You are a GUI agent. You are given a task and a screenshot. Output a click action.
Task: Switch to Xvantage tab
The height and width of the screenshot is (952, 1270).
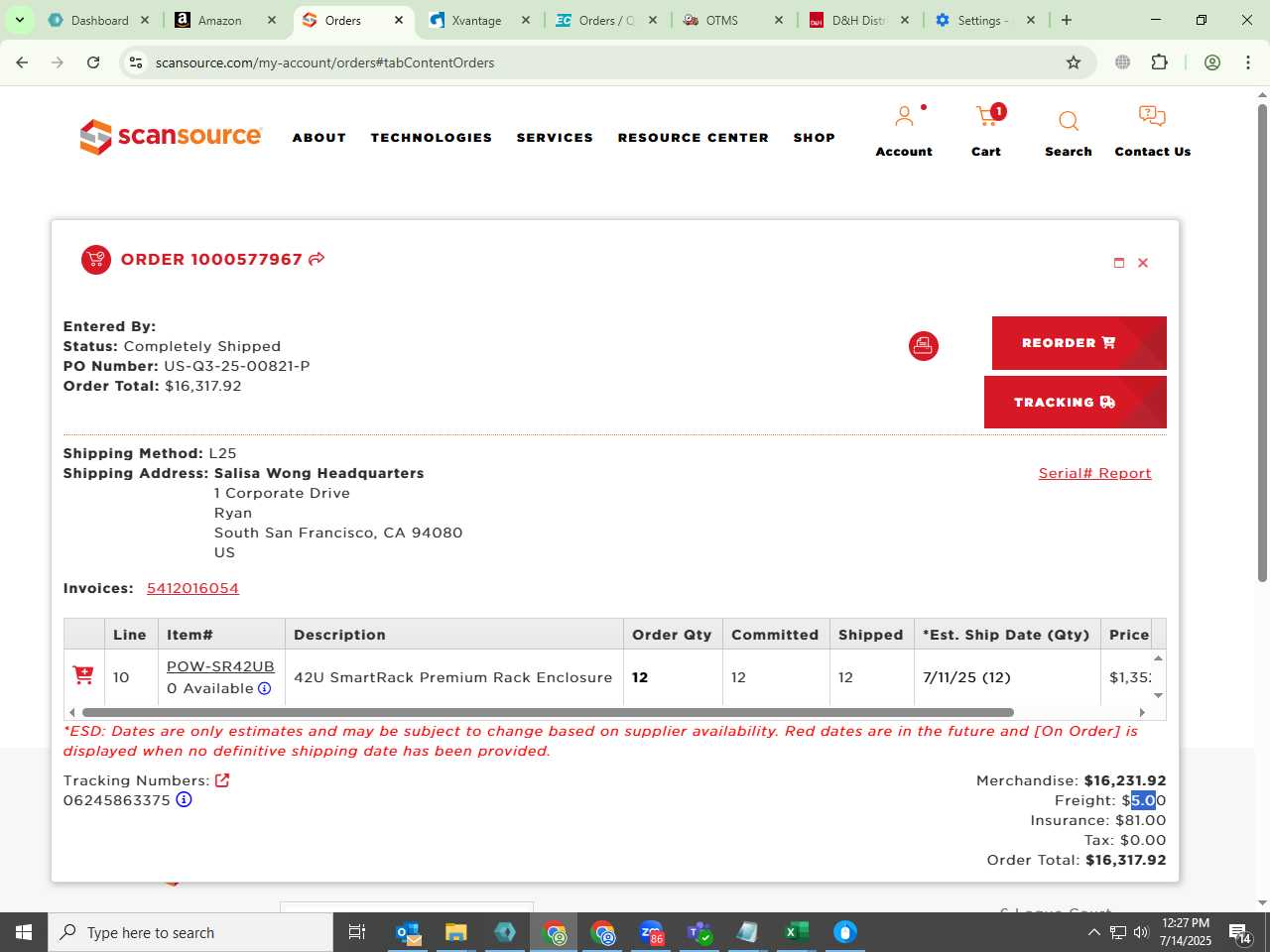476,20
